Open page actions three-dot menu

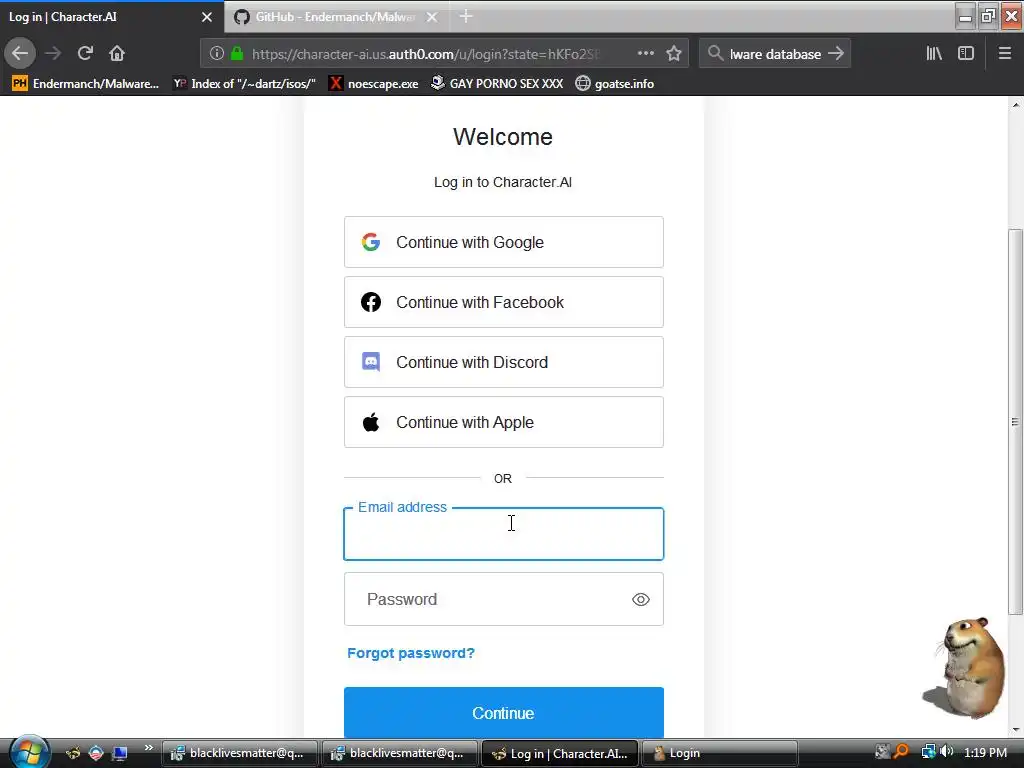(x=645, y=54)
